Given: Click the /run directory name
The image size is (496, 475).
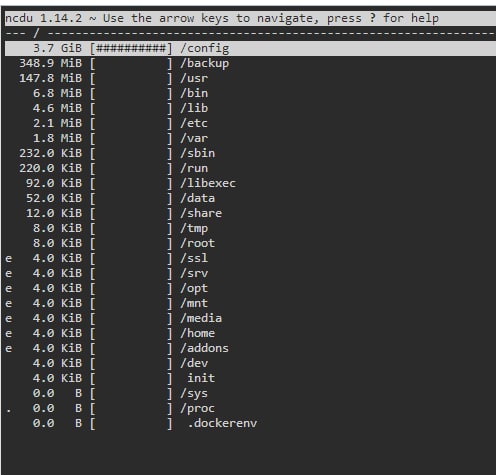Looking at the screenshot, I should pos(194,168).
